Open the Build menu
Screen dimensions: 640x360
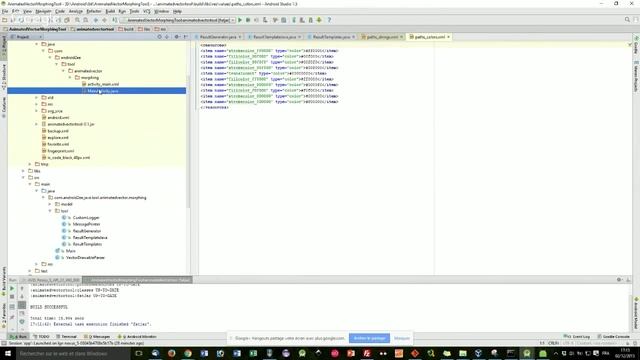click(110, 11)
